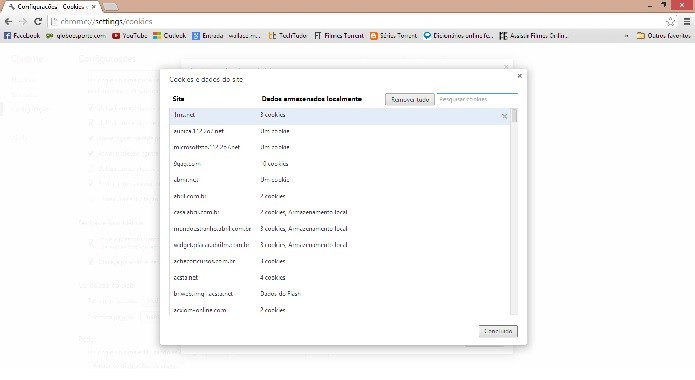Select the acesta.net row with 4 cookies
The width and height of the screenshot is (695, 380).
(x=340, y=278)
